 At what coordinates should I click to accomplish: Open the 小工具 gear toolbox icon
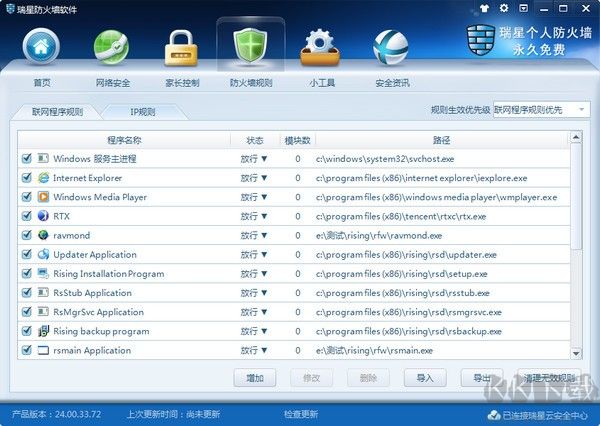(x=320, y=47)
